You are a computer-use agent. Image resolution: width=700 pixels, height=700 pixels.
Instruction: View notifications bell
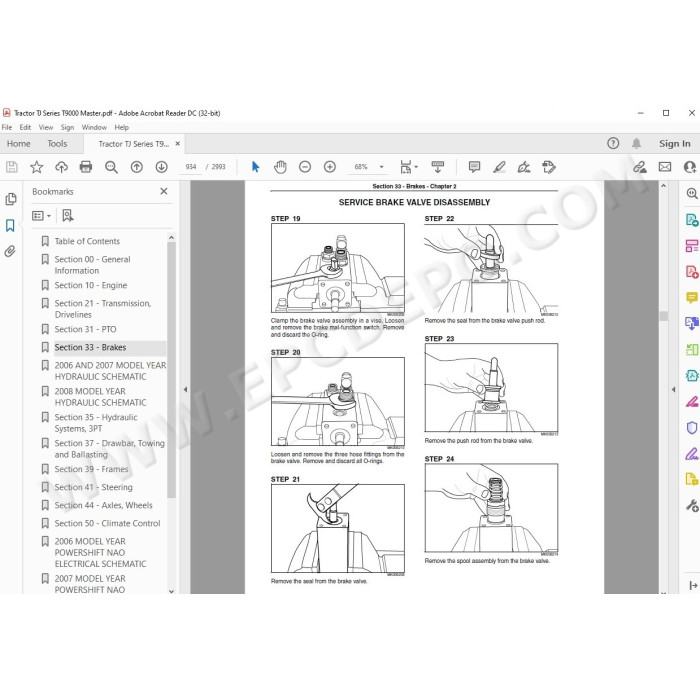tap(636, 143)
